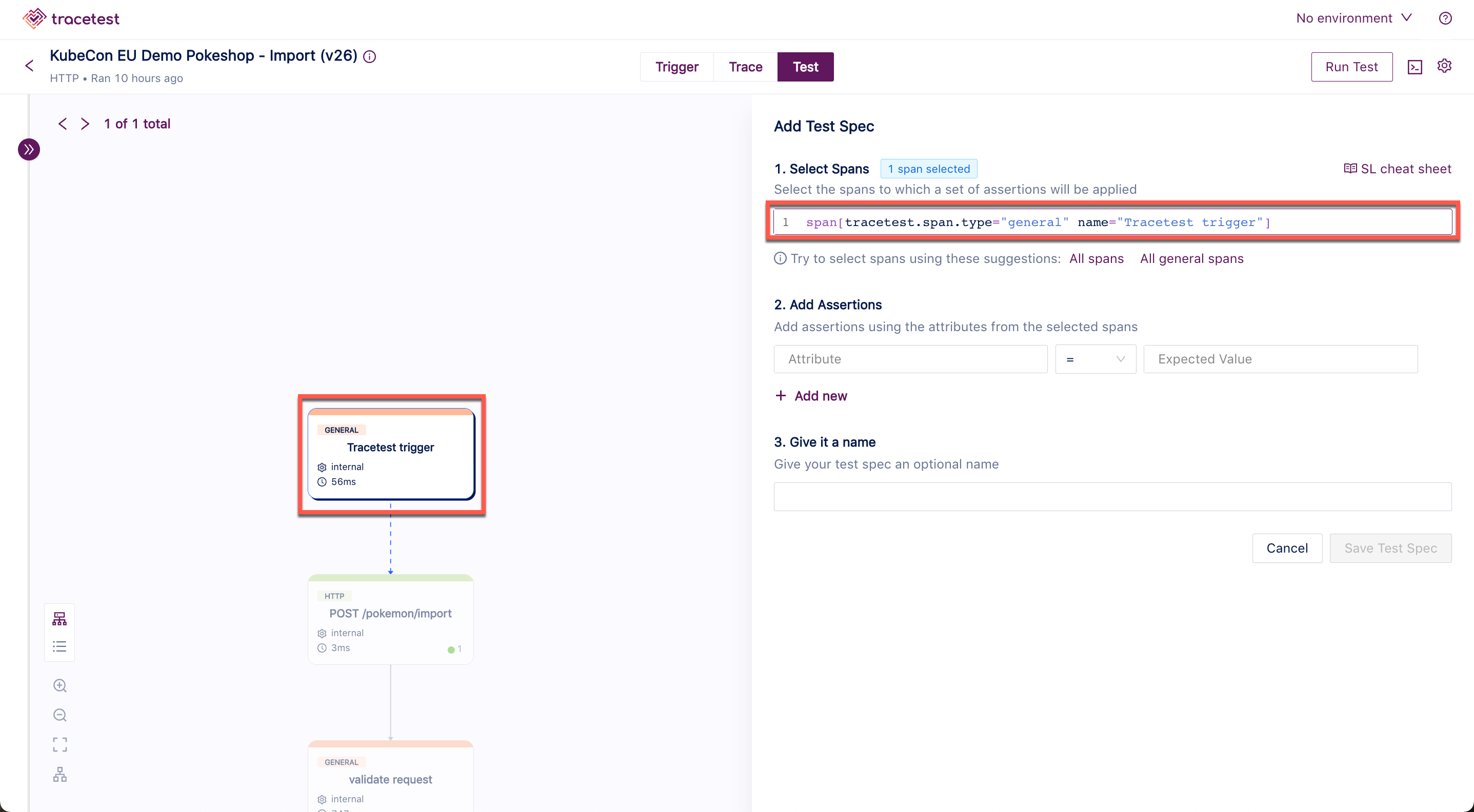Open the test settings gear icon

click(x=1444, y=66)
